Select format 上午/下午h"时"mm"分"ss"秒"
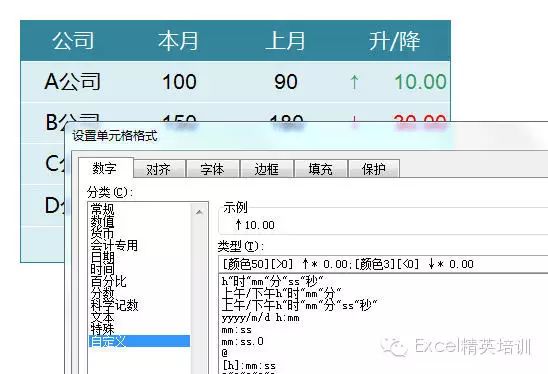Screen dimensions: 548x374 coord(299,306)
